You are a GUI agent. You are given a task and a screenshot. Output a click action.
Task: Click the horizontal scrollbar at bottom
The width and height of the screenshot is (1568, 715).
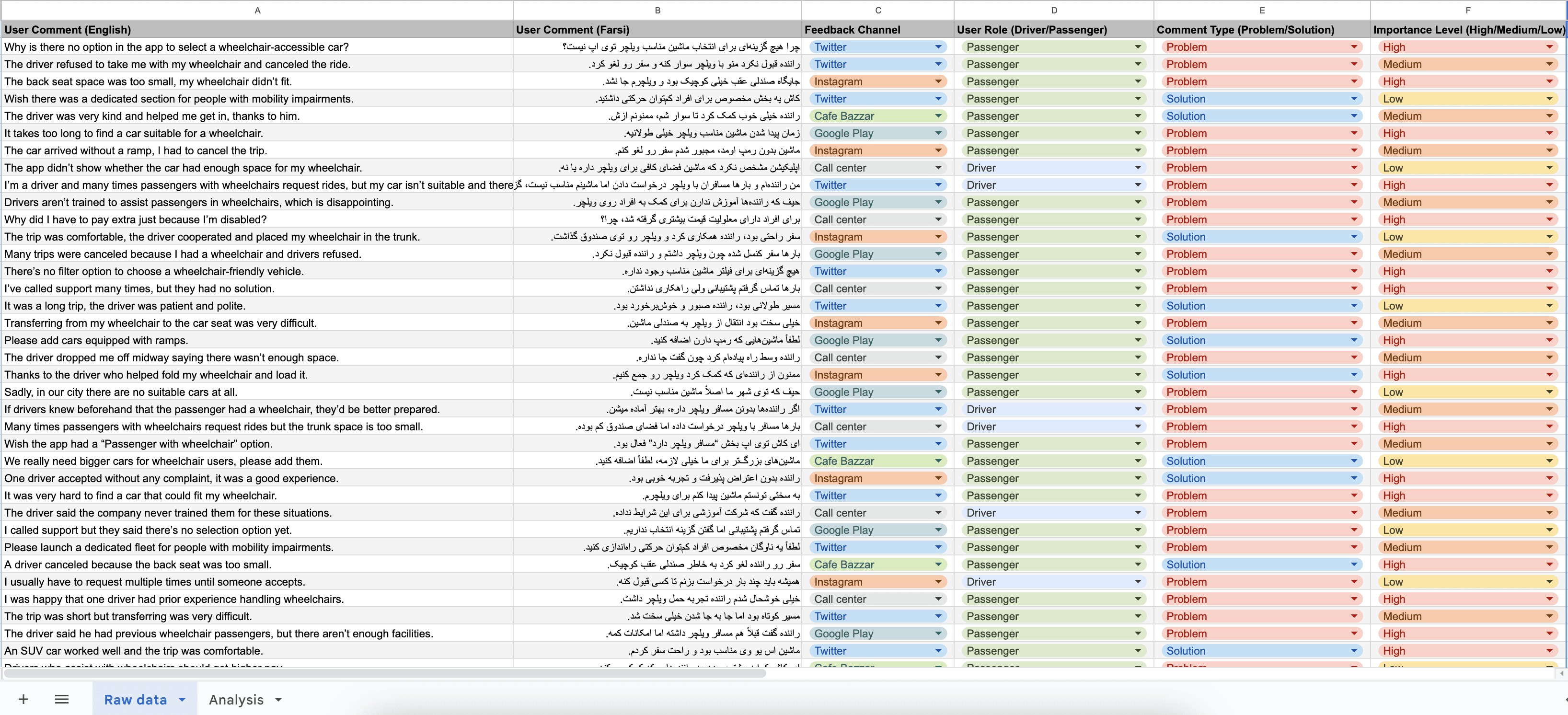(x=383, y=674)
